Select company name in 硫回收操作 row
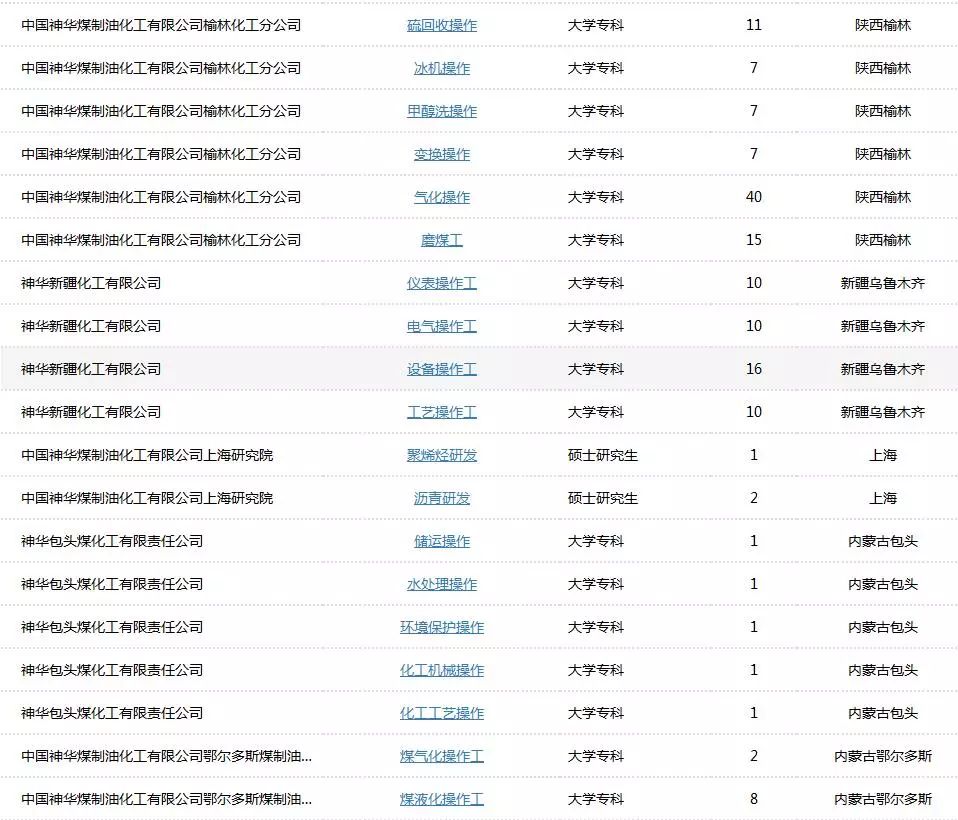This screenshot has height=820, width=958. pos(161,25)
